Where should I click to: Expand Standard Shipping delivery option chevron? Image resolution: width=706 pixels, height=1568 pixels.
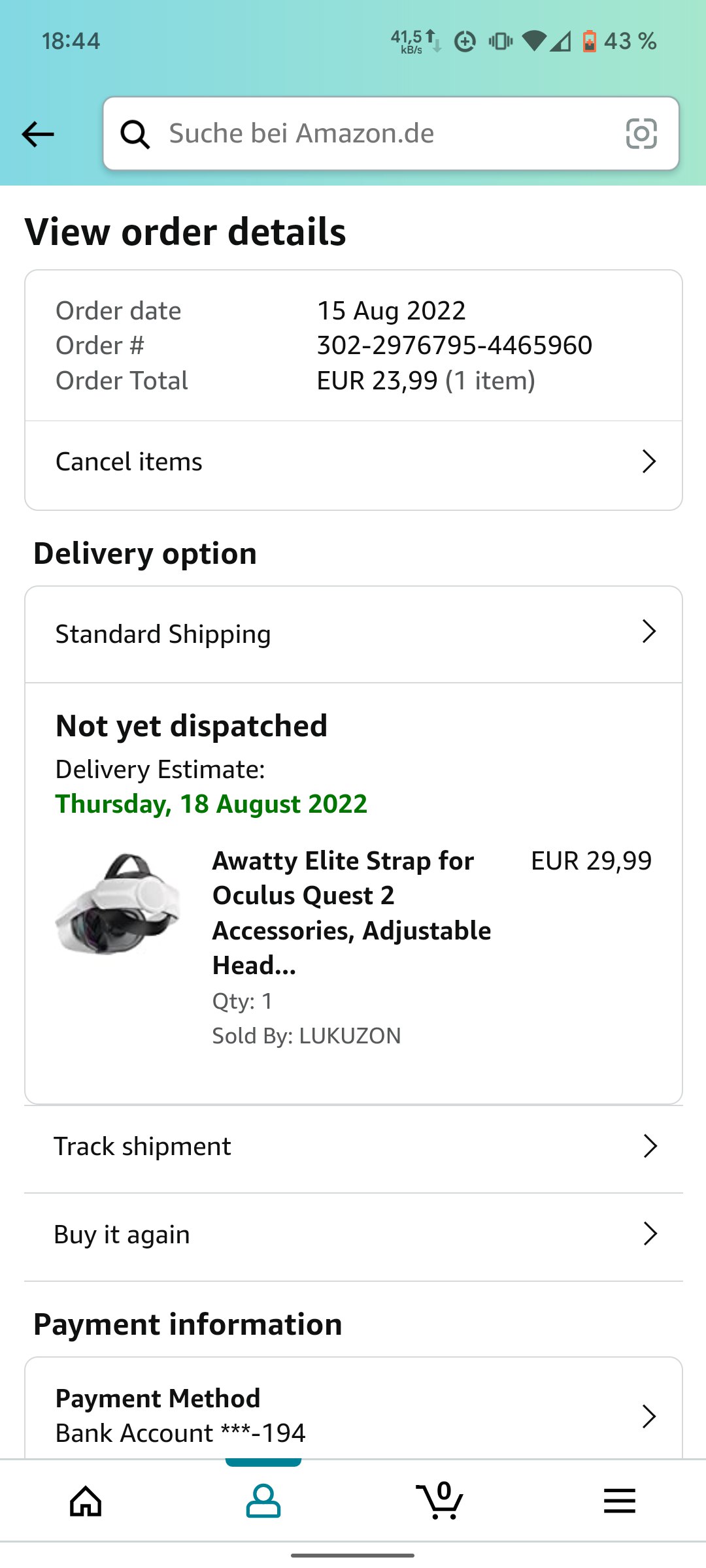(x=648, y=632)
